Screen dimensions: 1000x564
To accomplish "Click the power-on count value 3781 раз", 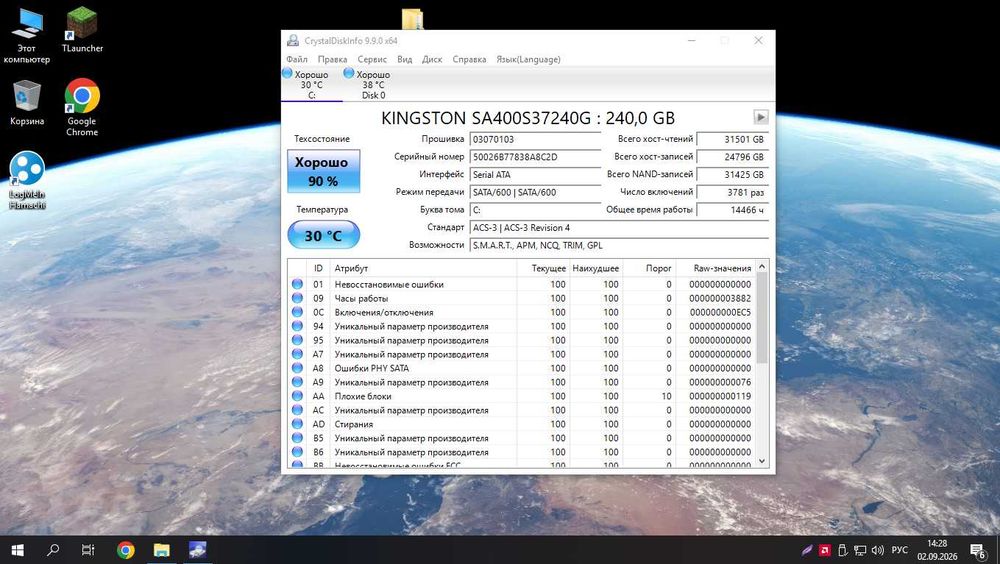I will [732, 192].
